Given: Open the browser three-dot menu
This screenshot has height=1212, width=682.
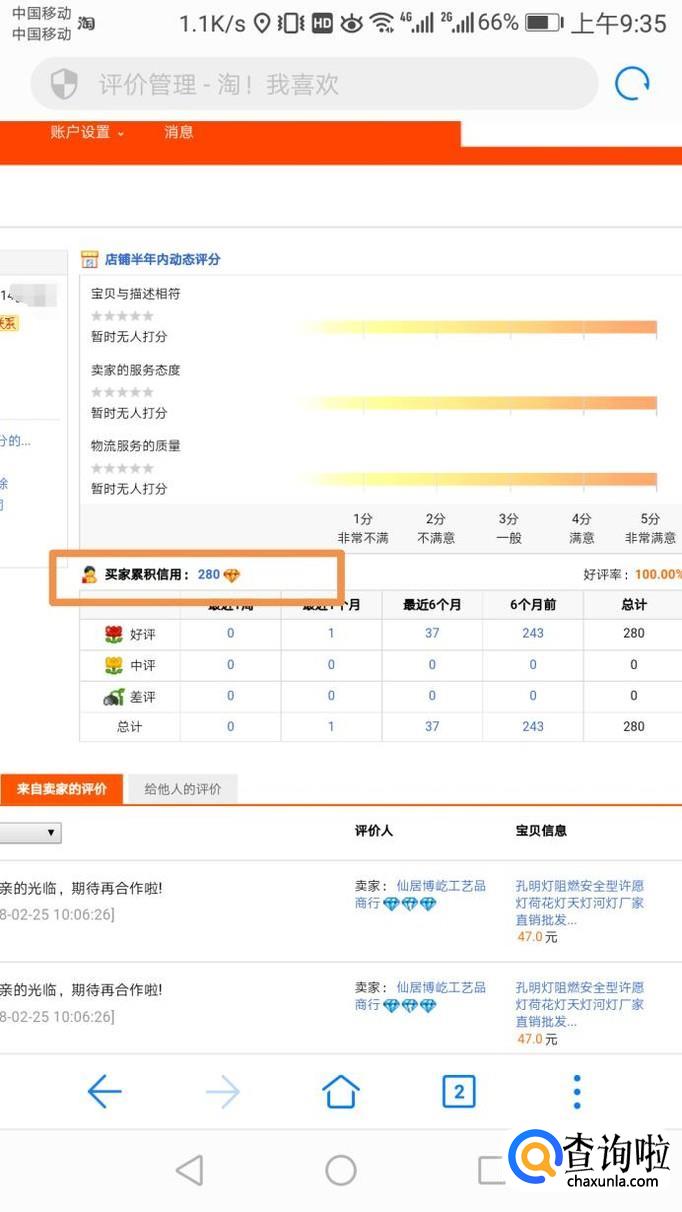Looking at the screenshot, I should pos(577,1092).
